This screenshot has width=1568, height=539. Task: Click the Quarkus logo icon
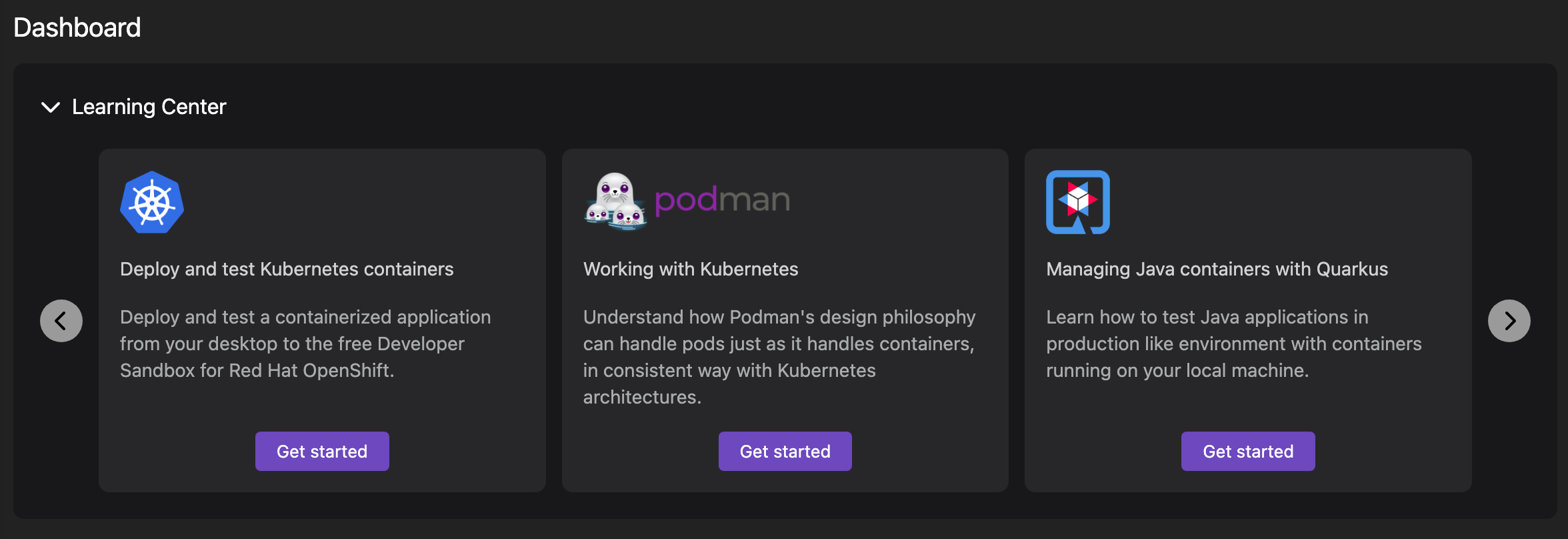(1077, 202)
